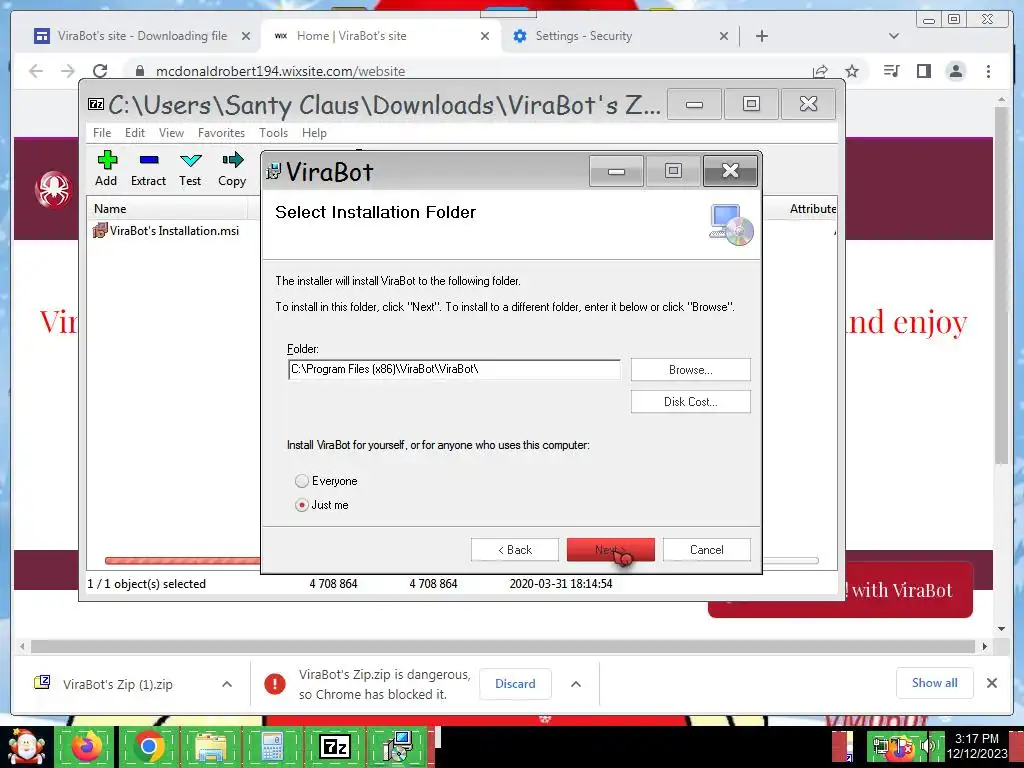Click the Chrome forward arrow
The width and height of the screenshot is (1024, 768).
click(x=68, y=71)
